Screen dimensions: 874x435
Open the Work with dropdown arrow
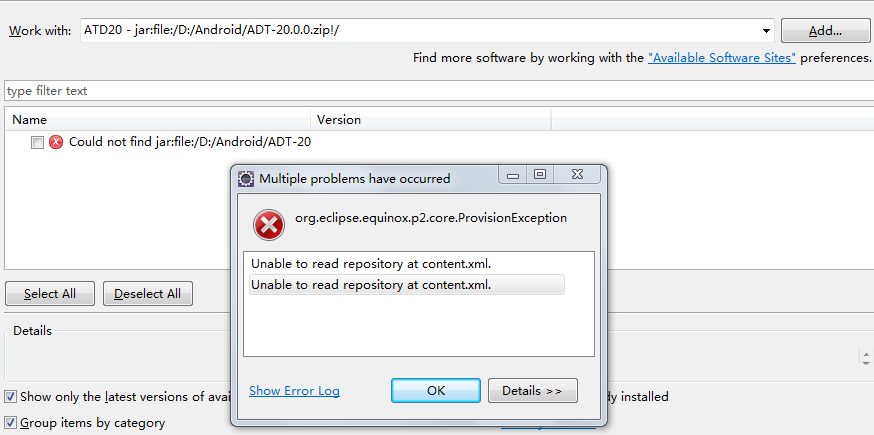[x=766, y=31]
